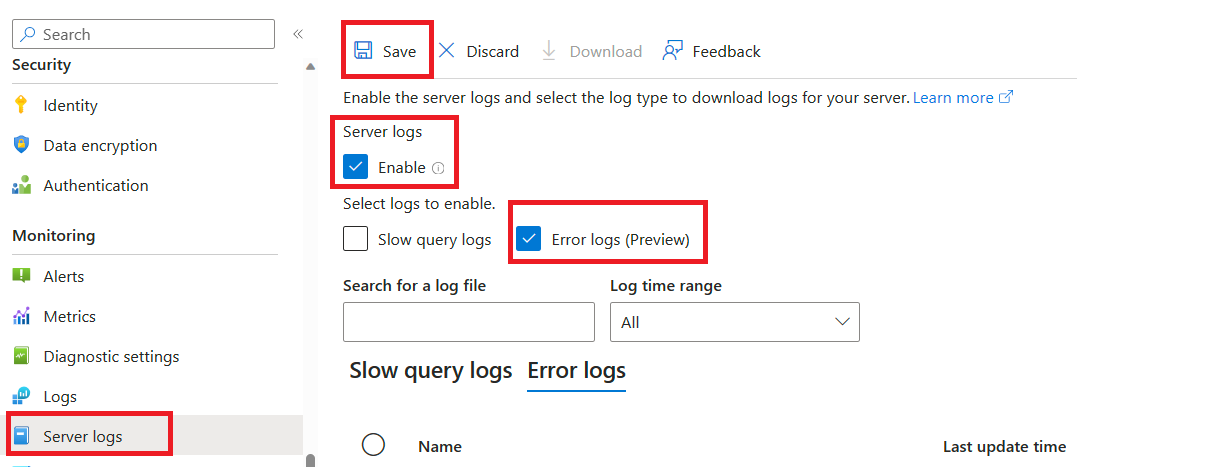Click the Save disk icon

point(364,51)
